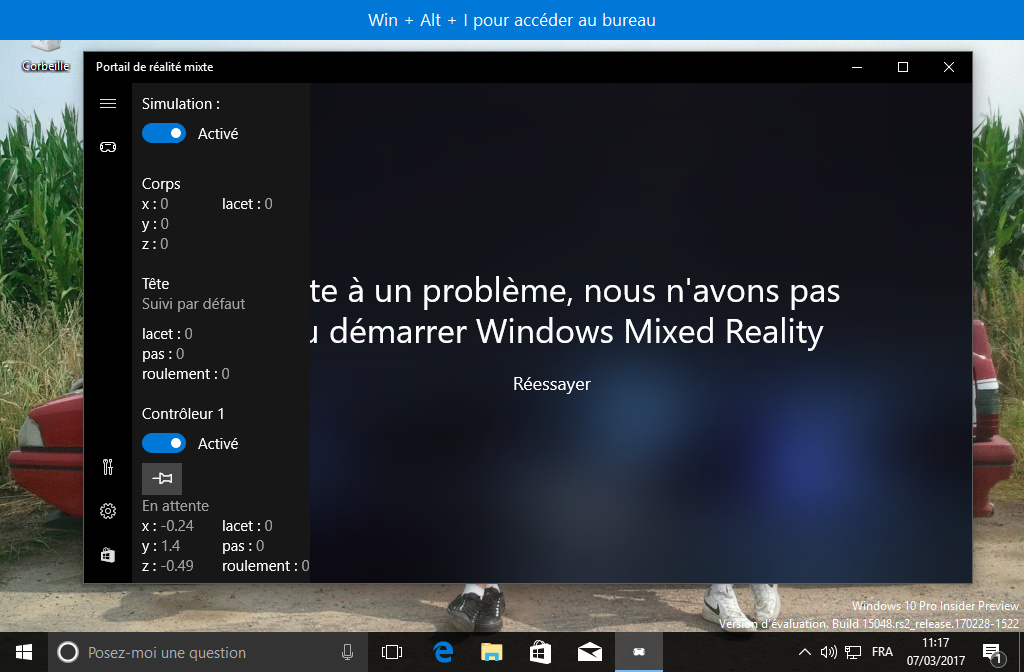Open the Windows Store from the taskbar
Screen dimensions: 1024x672
point(540,652)
